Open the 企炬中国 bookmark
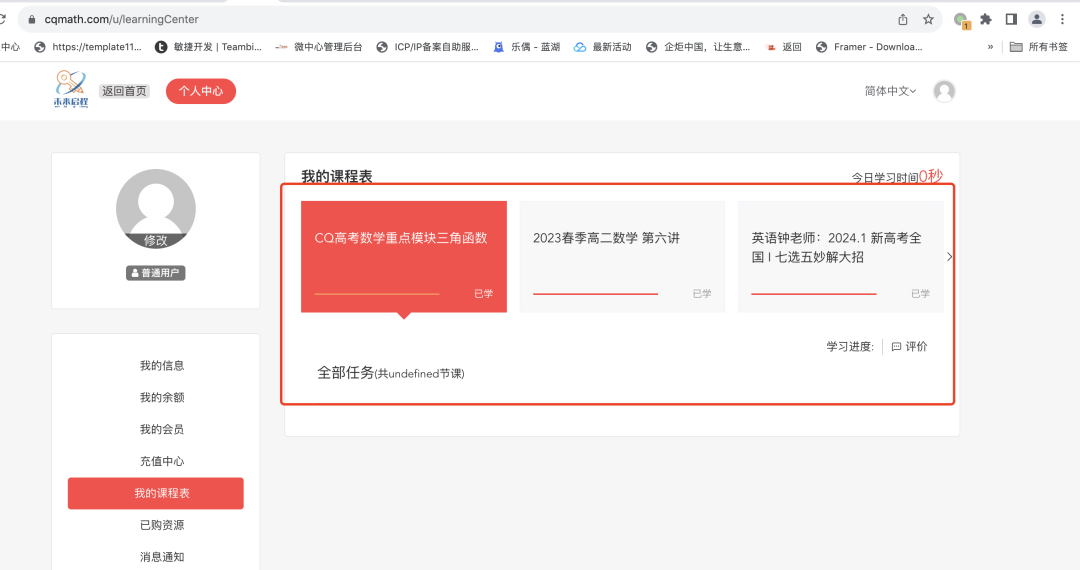This screenshot has height=570, width=1080. pyautogui.click(x=698, y=47)
